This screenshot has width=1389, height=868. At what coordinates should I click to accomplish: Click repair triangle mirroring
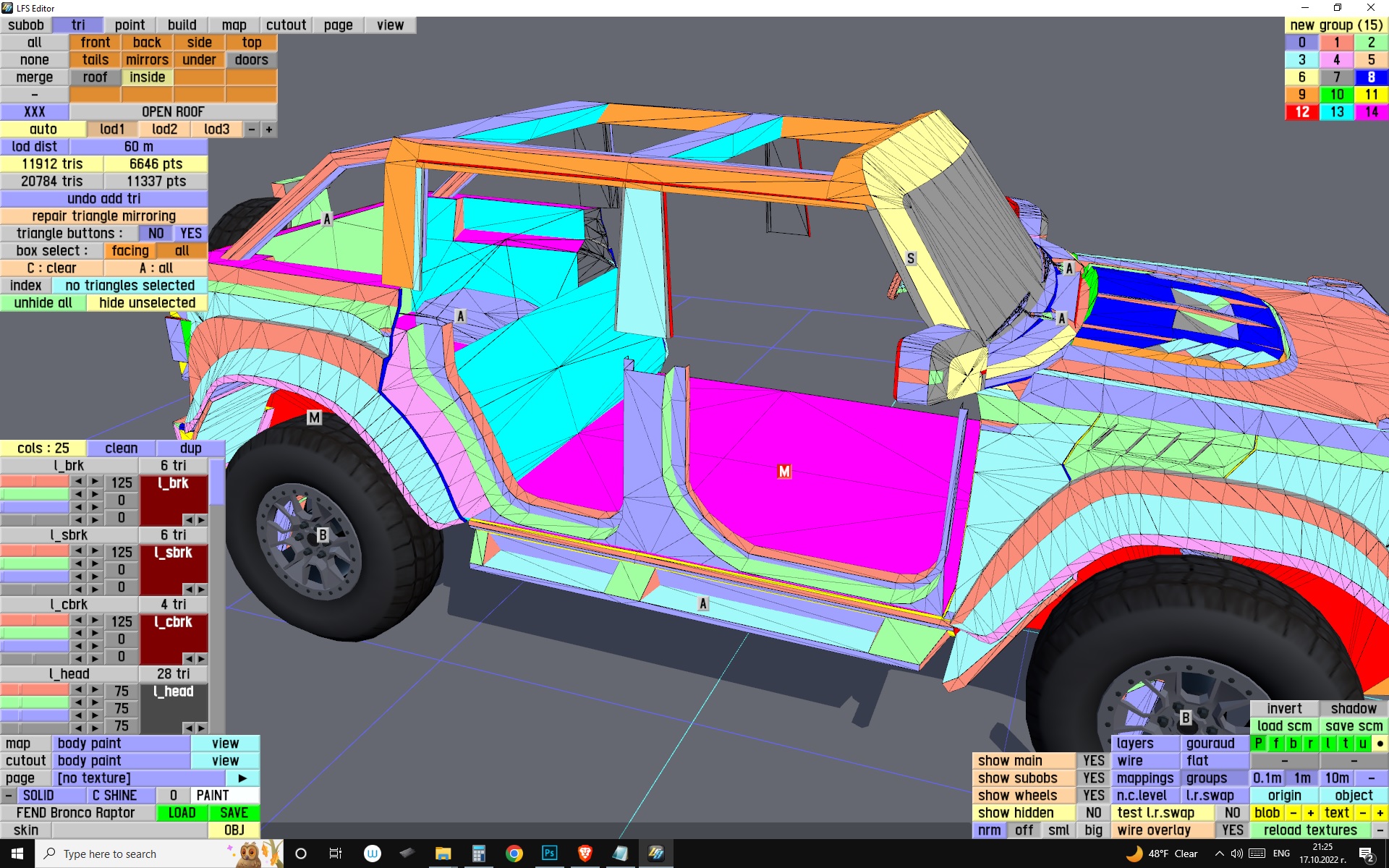(x=103, y=216)
